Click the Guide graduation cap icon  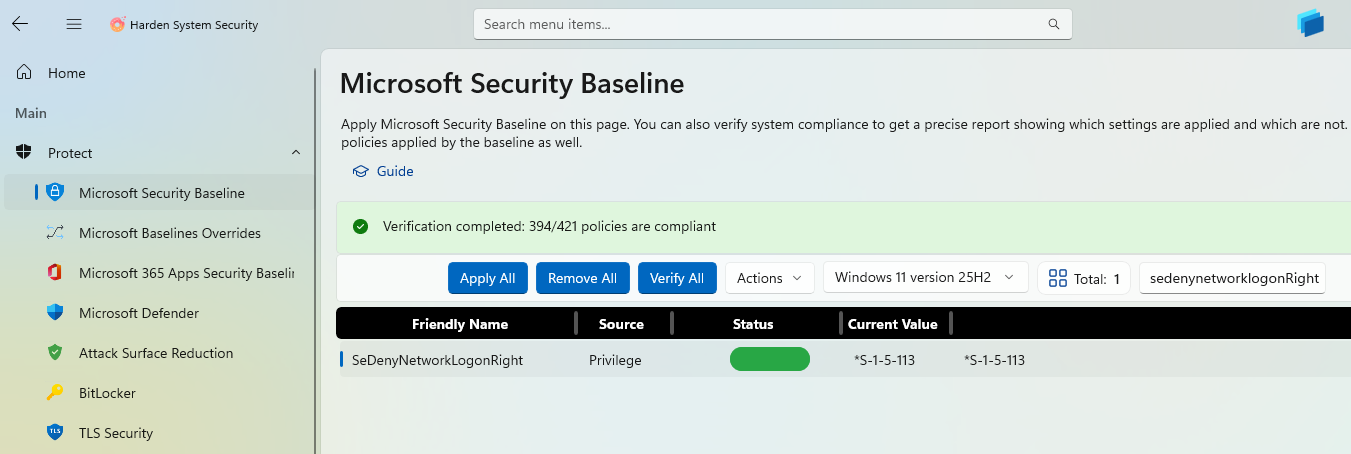360,171
